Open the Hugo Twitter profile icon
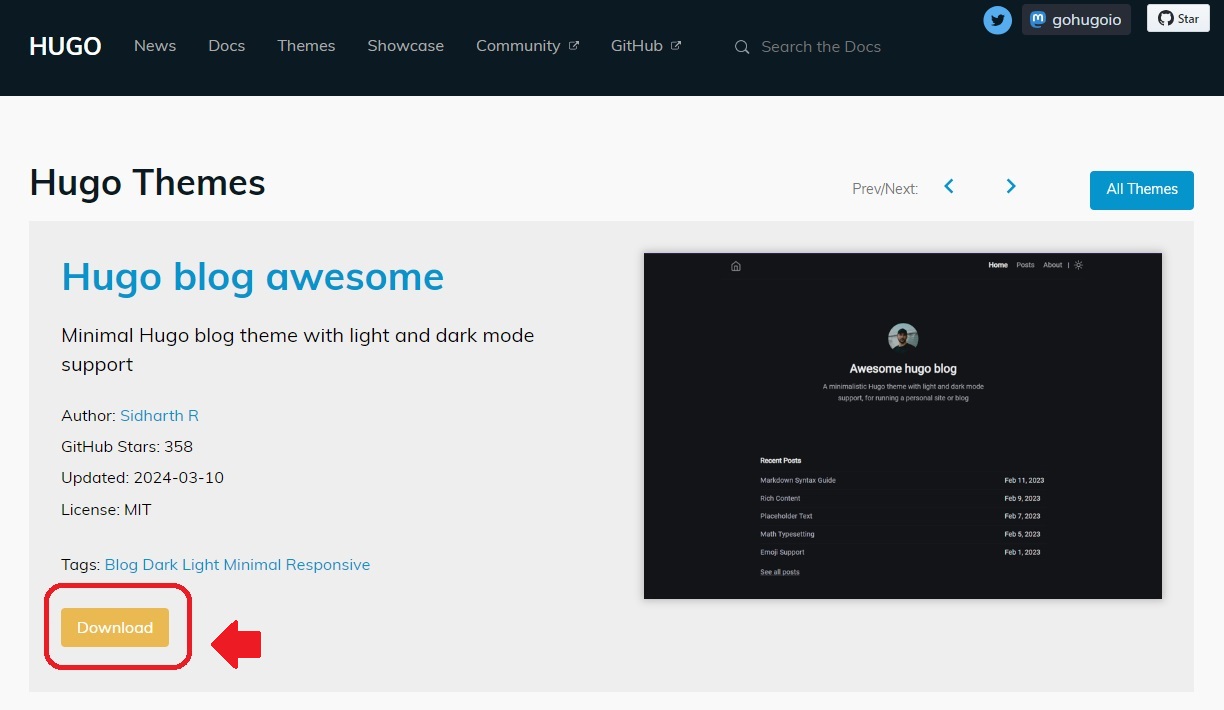 coord(997,20)
